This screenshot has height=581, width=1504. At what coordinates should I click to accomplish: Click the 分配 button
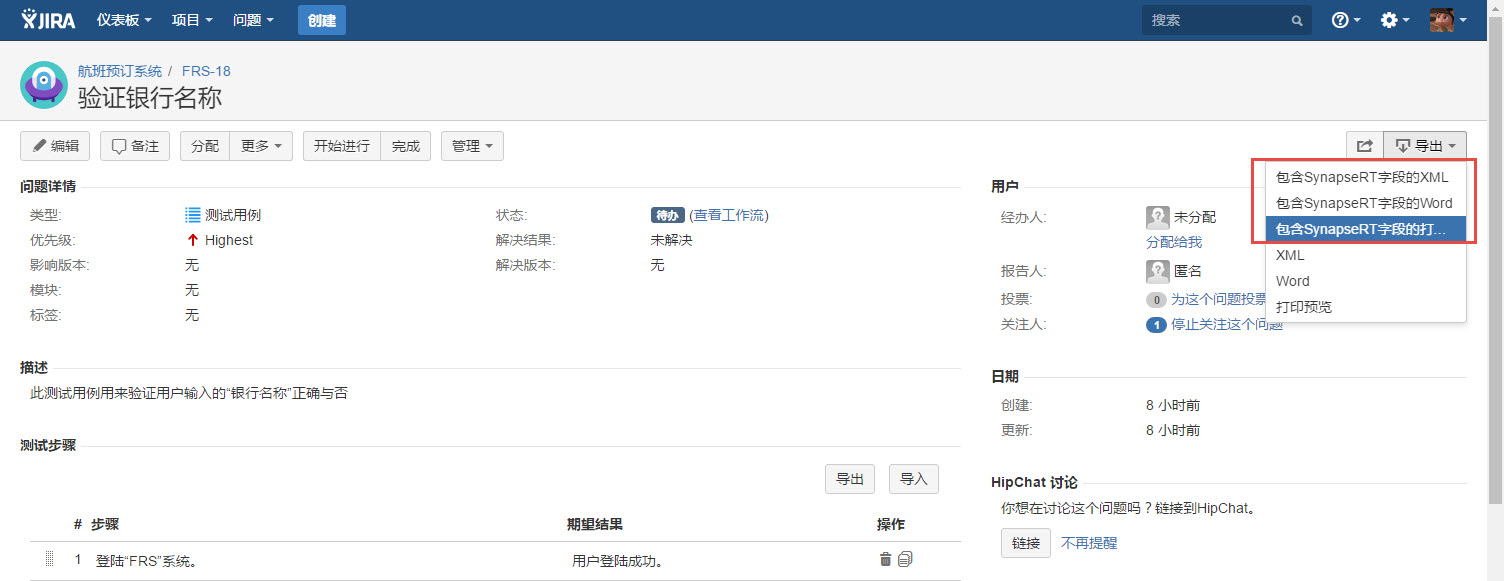(205, 146)
